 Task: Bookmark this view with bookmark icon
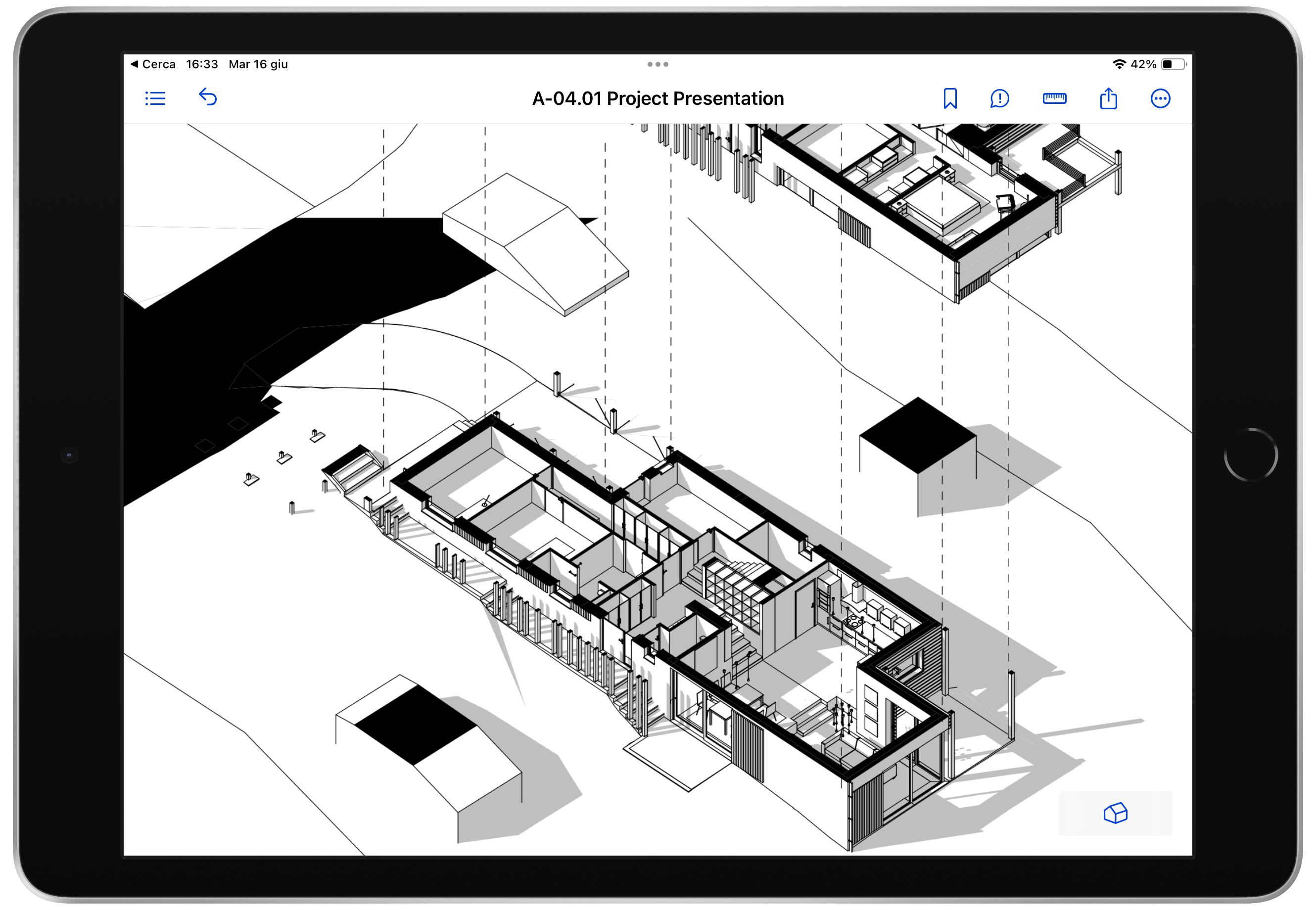[x=950, y=98]
